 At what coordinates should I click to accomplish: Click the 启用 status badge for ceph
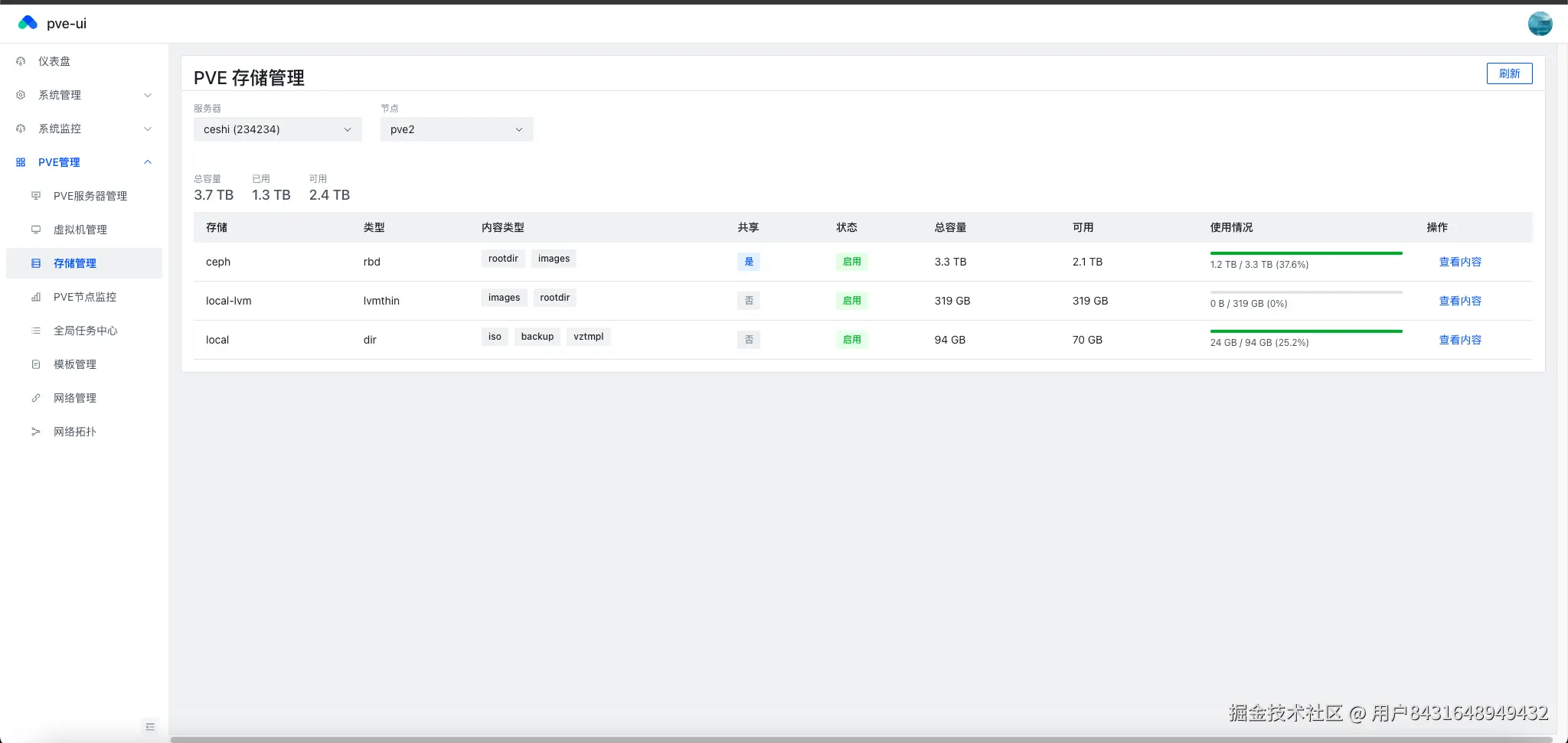point(852,262)
